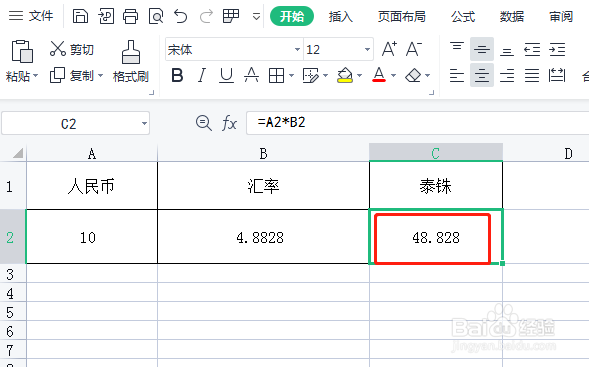Open font settings dialog launcher
589x367 pixels.
point(432,92)
